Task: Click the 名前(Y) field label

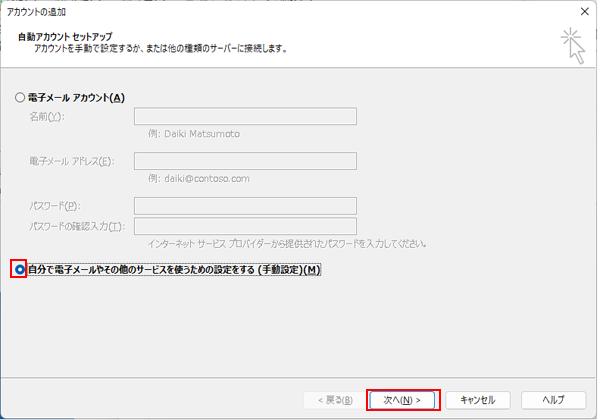Action: [x=47, y=117]
